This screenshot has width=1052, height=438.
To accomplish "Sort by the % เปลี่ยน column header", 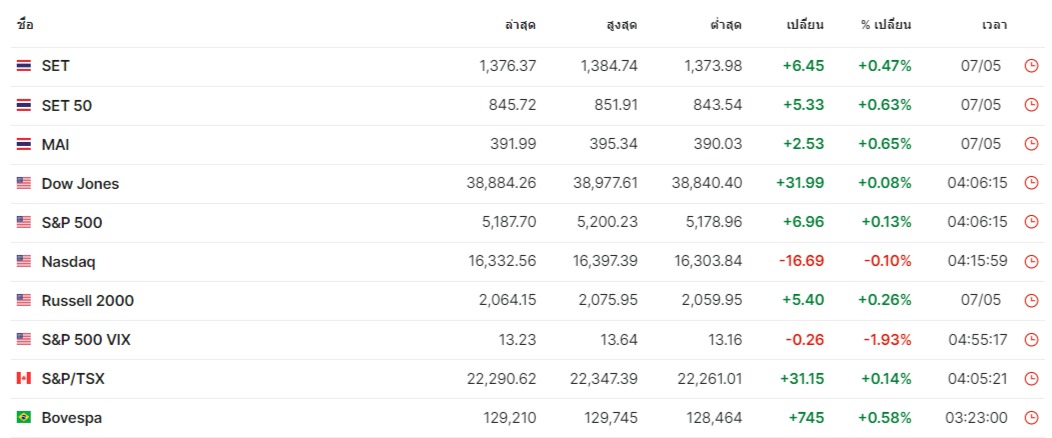I will coord(886,25).
